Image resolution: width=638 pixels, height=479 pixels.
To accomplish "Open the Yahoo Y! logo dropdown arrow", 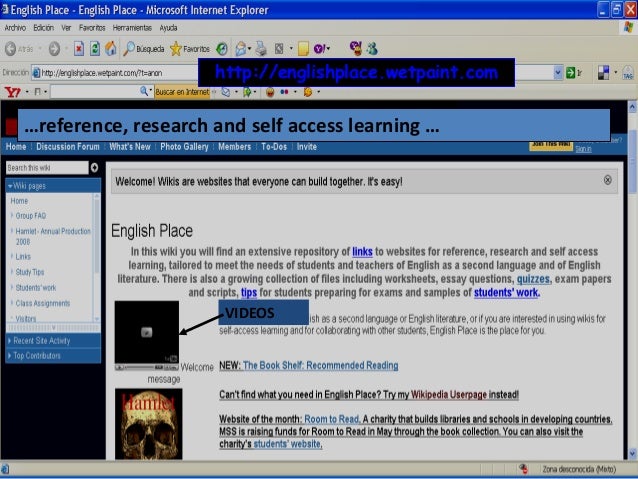I will tap(27, 92).
